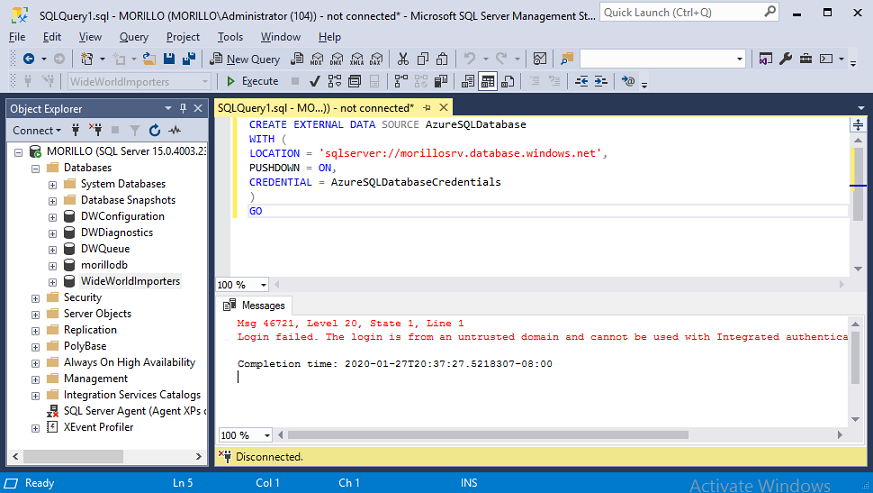The image size is (873, 493).
Task: Expand the System Databases folder
Action: pyautogui.click(x=52, y=184)
